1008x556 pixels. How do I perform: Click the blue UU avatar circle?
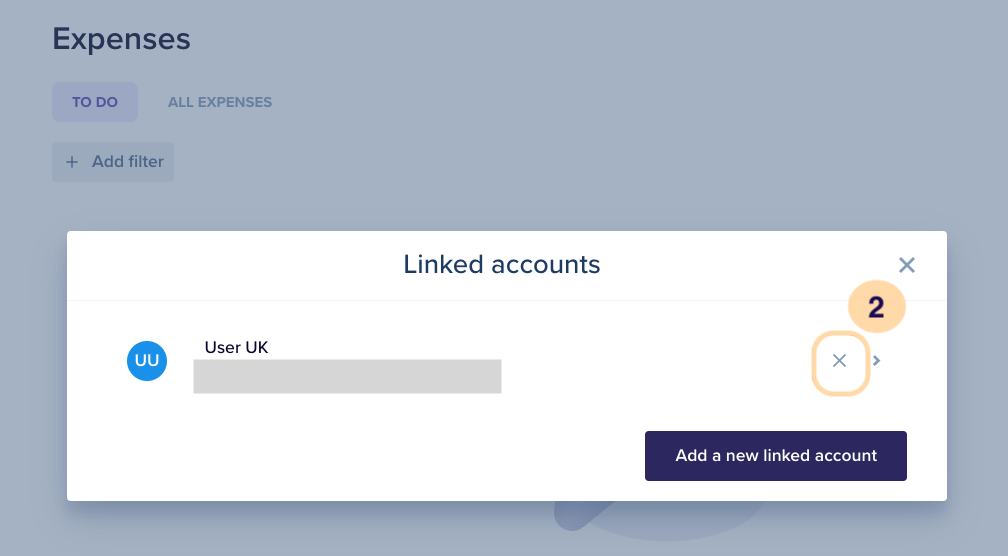(x=147, y=361)
